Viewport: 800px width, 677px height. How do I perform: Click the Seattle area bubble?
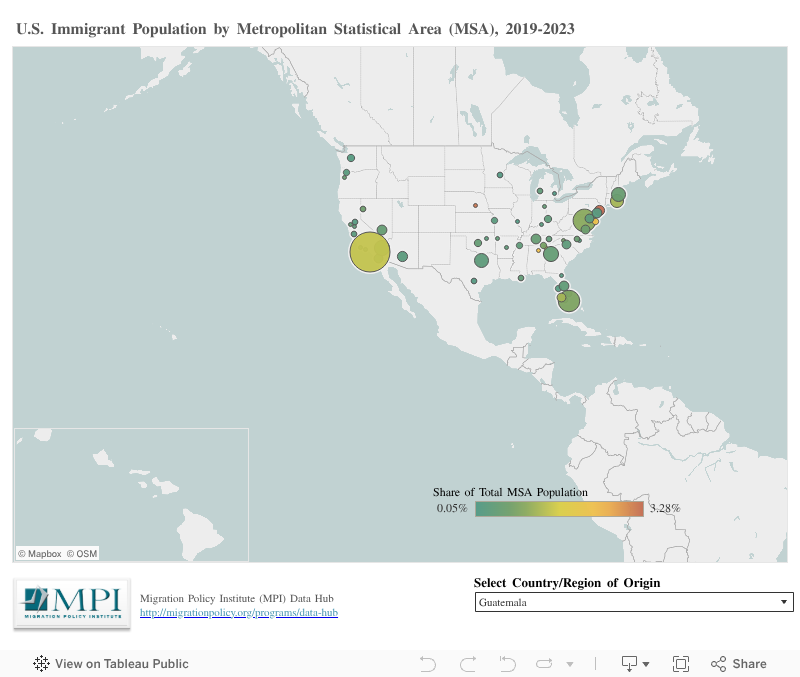[x=351, y=158]
